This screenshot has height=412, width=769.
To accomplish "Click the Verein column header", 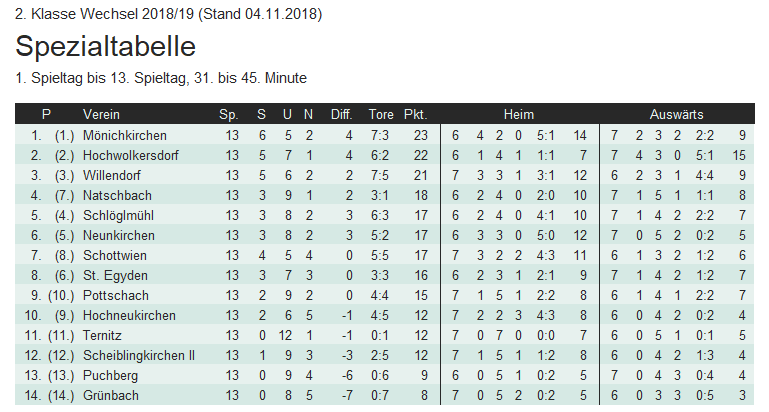I will click(101, 114).
